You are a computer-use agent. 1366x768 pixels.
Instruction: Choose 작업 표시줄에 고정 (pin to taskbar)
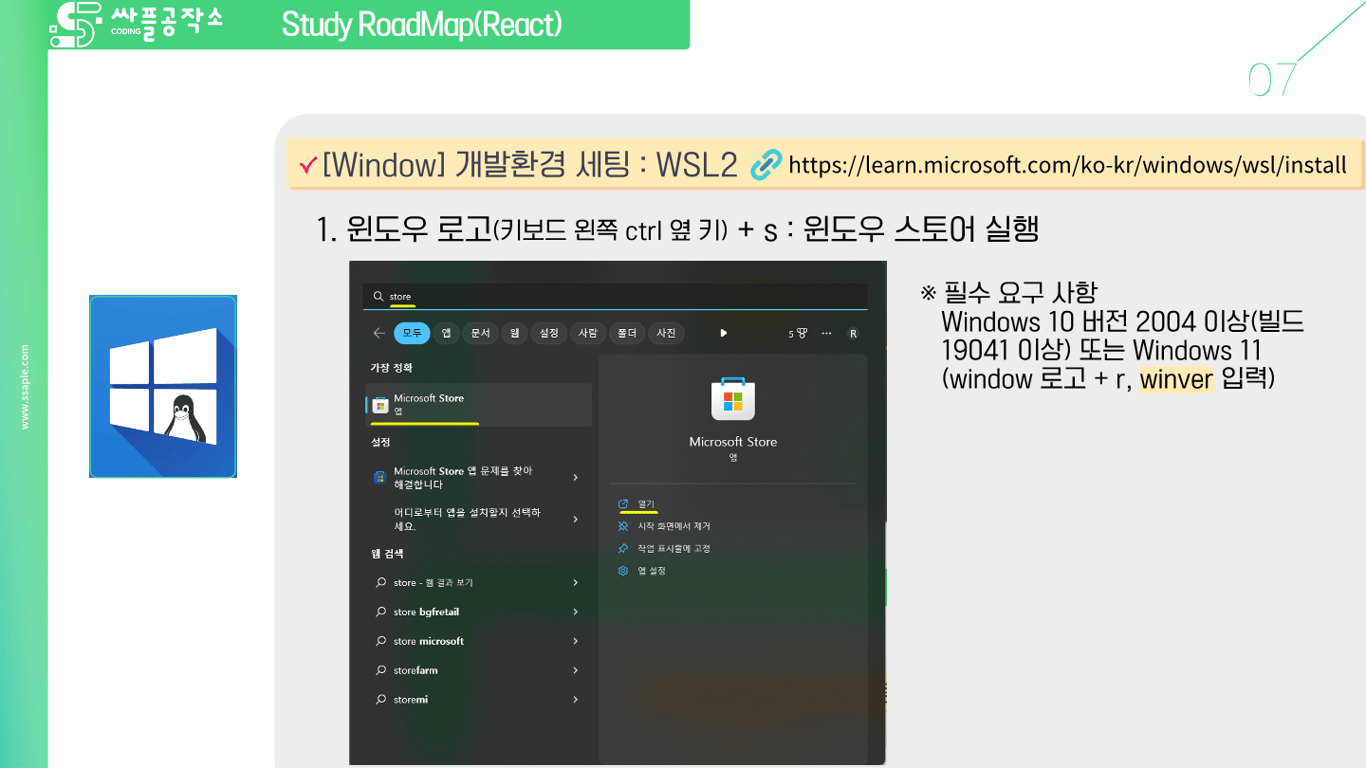[674, 548]
